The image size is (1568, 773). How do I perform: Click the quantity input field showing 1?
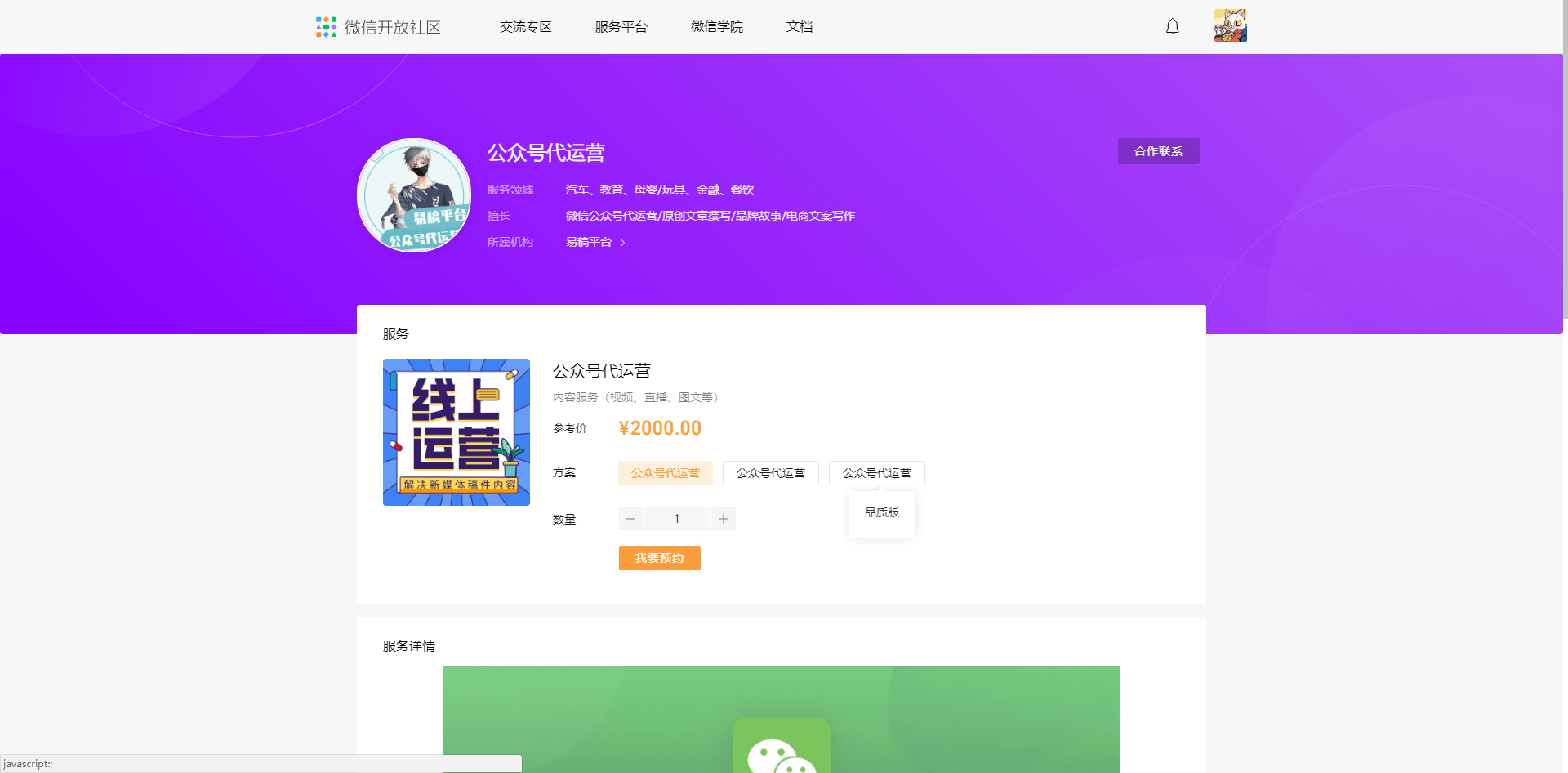[677, 519]
